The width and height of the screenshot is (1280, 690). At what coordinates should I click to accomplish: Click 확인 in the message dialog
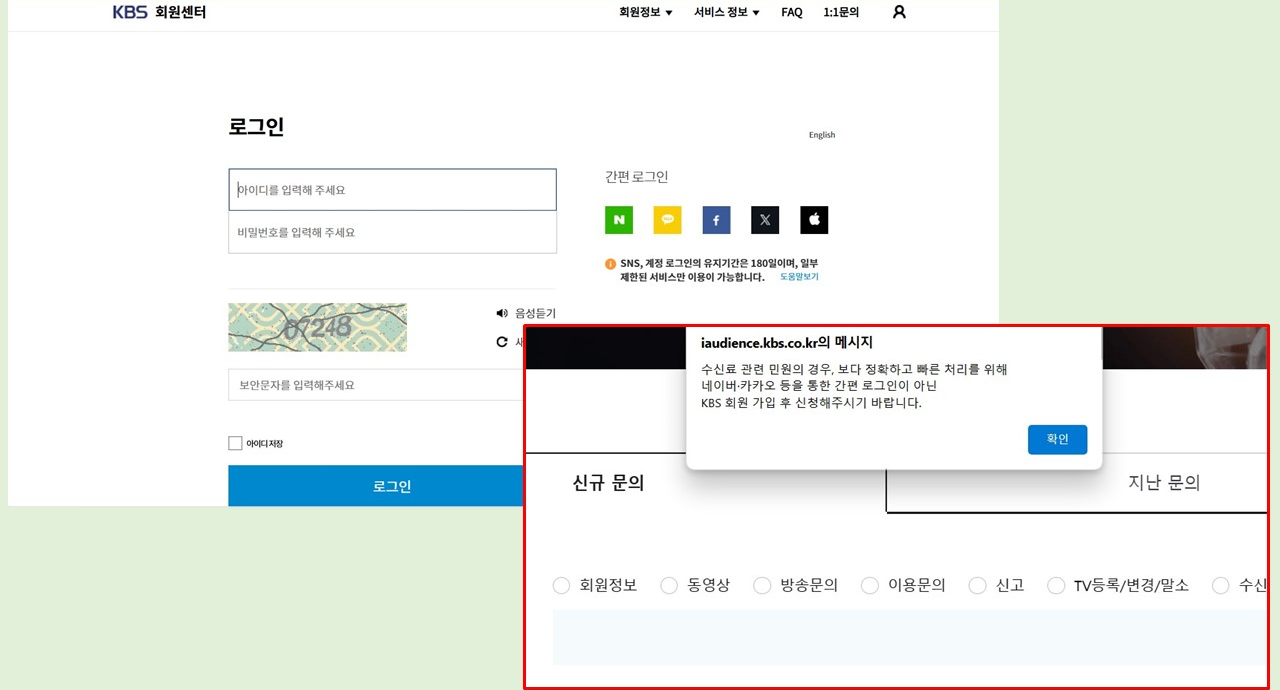click(x=1057, y=439)
